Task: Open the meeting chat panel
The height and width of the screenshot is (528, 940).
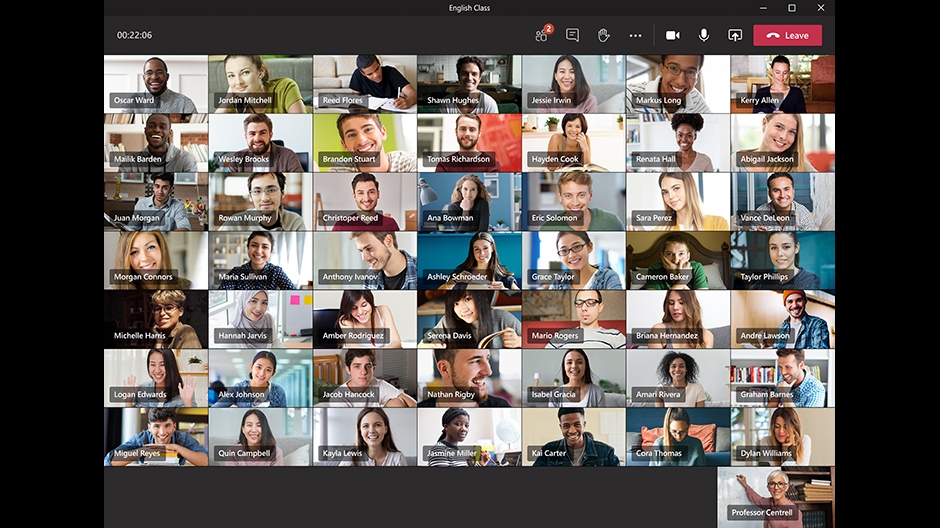Action: point(572,35)
